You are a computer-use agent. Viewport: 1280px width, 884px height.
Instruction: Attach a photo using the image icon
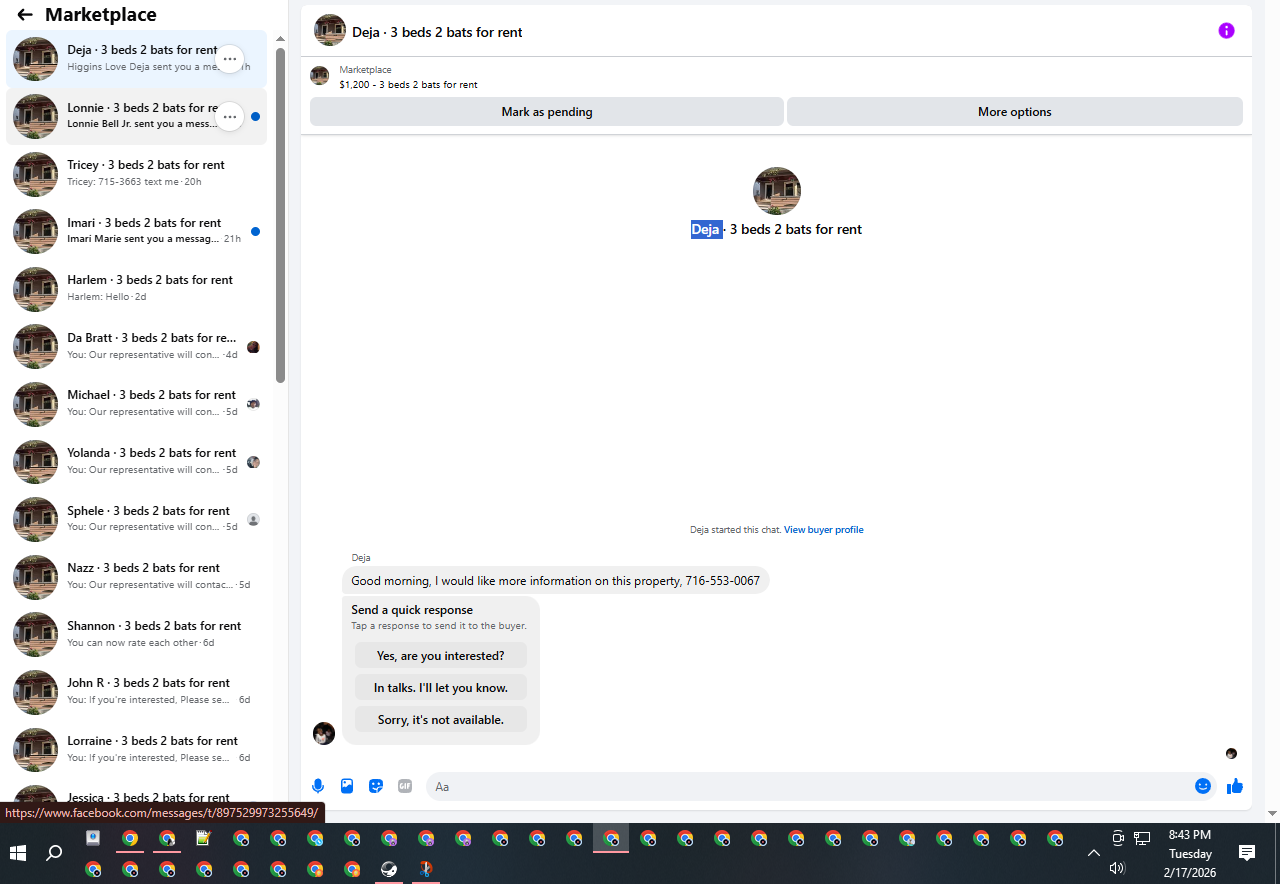click(x=347, y=786)
